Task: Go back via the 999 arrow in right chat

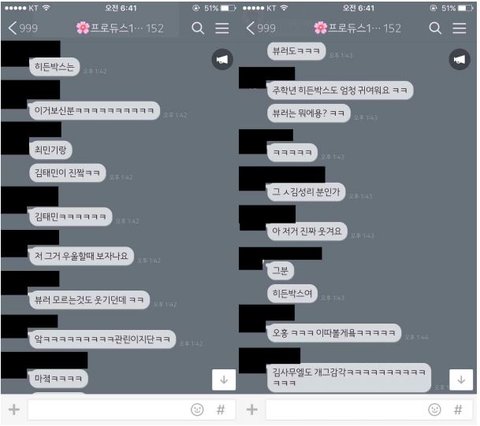Action: pos(261,28)
